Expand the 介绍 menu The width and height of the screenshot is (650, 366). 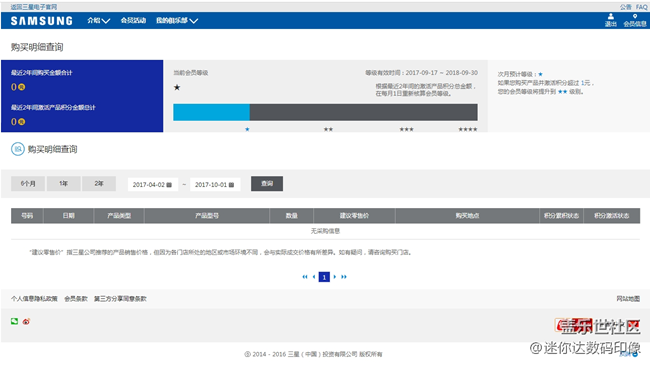point(99,20)
